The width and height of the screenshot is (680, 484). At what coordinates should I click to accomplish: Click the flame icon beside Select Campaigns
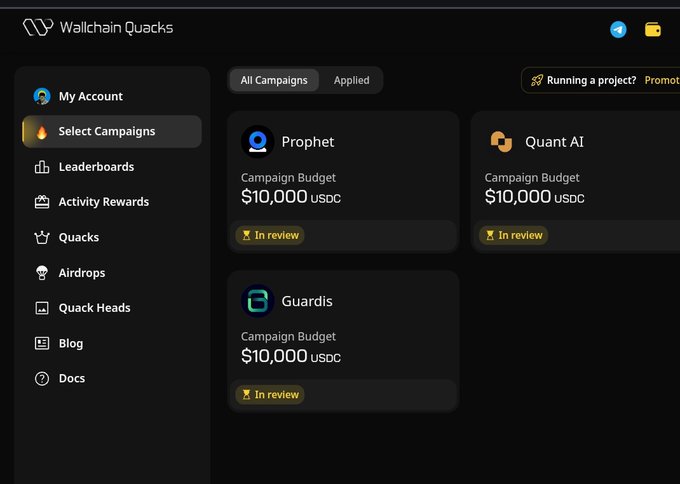(x=42, y=131)
